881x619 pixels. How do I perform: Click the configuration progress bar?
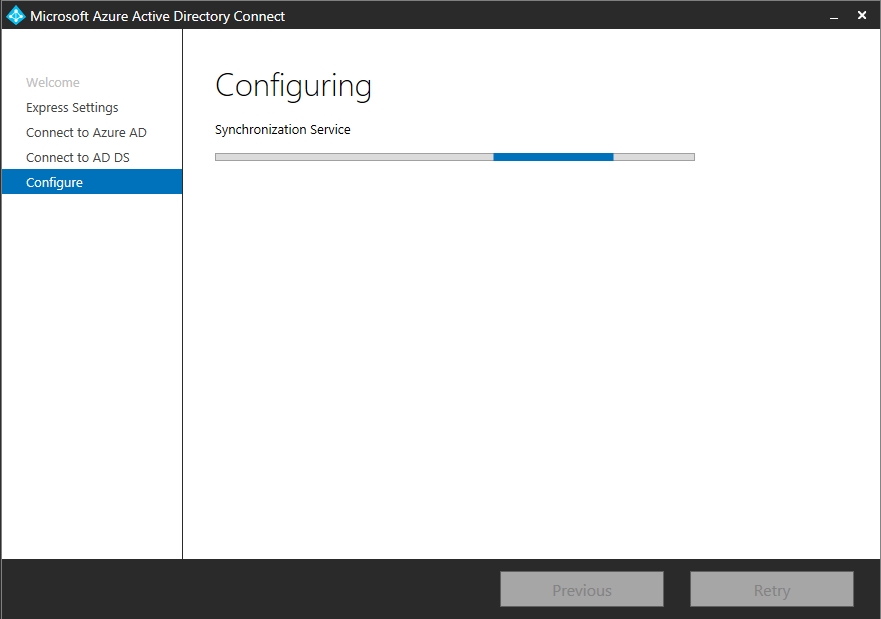coord(455,157)
